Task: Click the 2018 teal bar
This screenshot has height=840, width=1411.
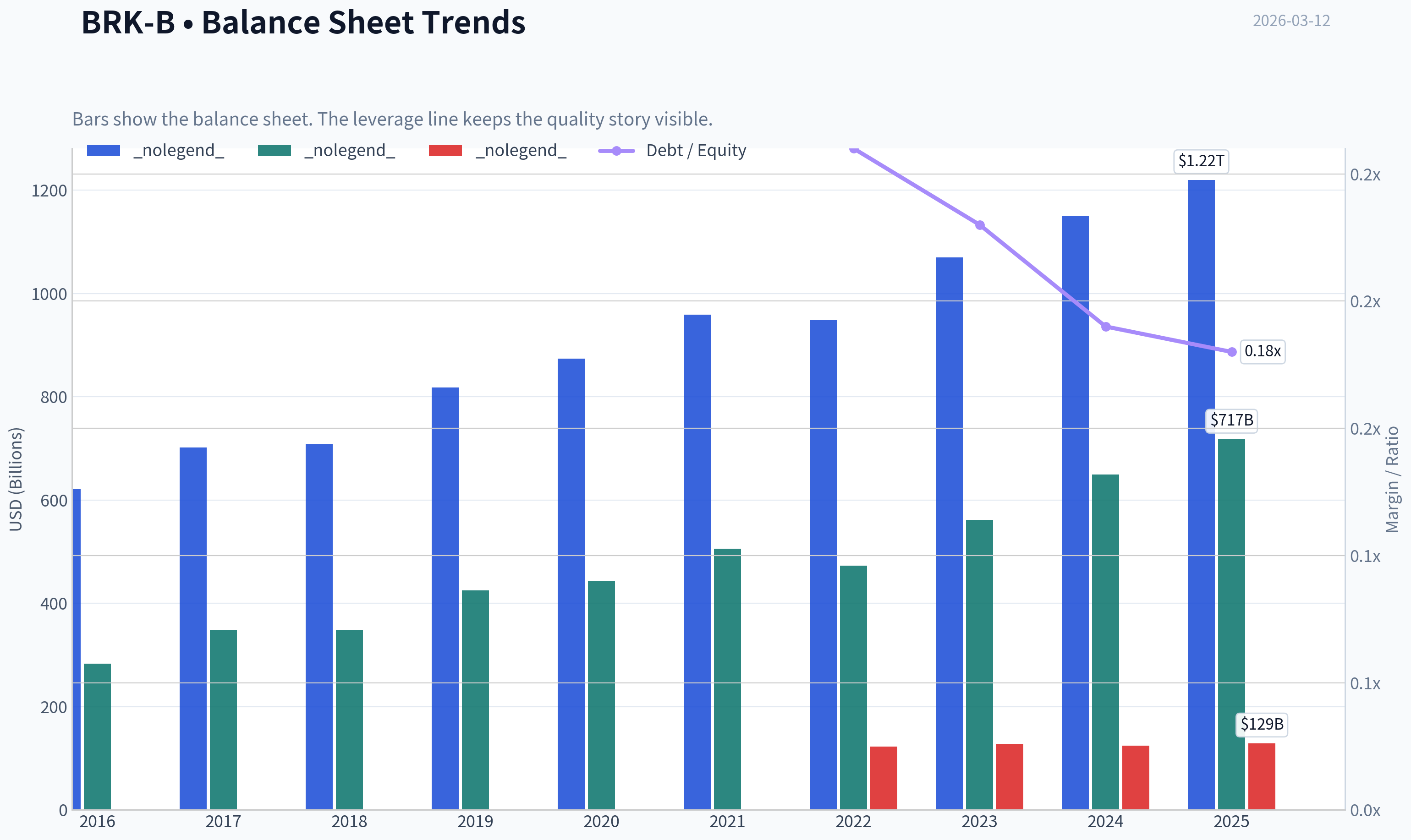Action: 349,720
